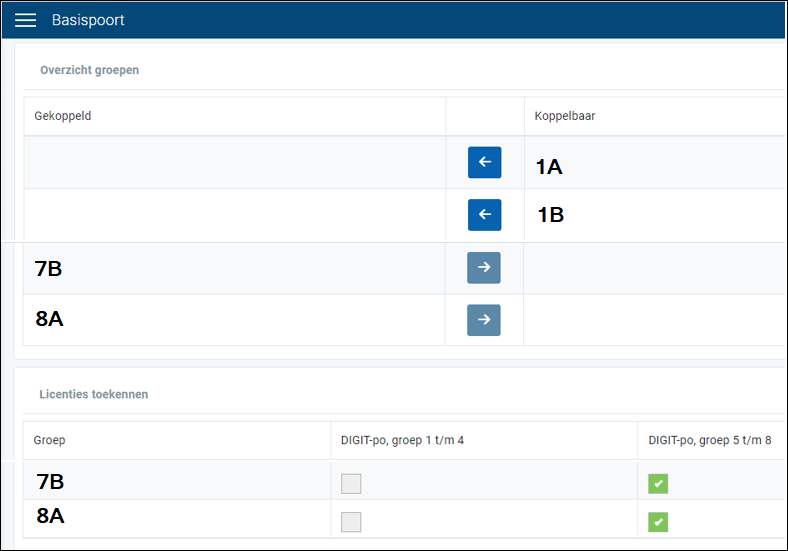Enable groep 1 t/m 4 license for 8A

(351, 521)
